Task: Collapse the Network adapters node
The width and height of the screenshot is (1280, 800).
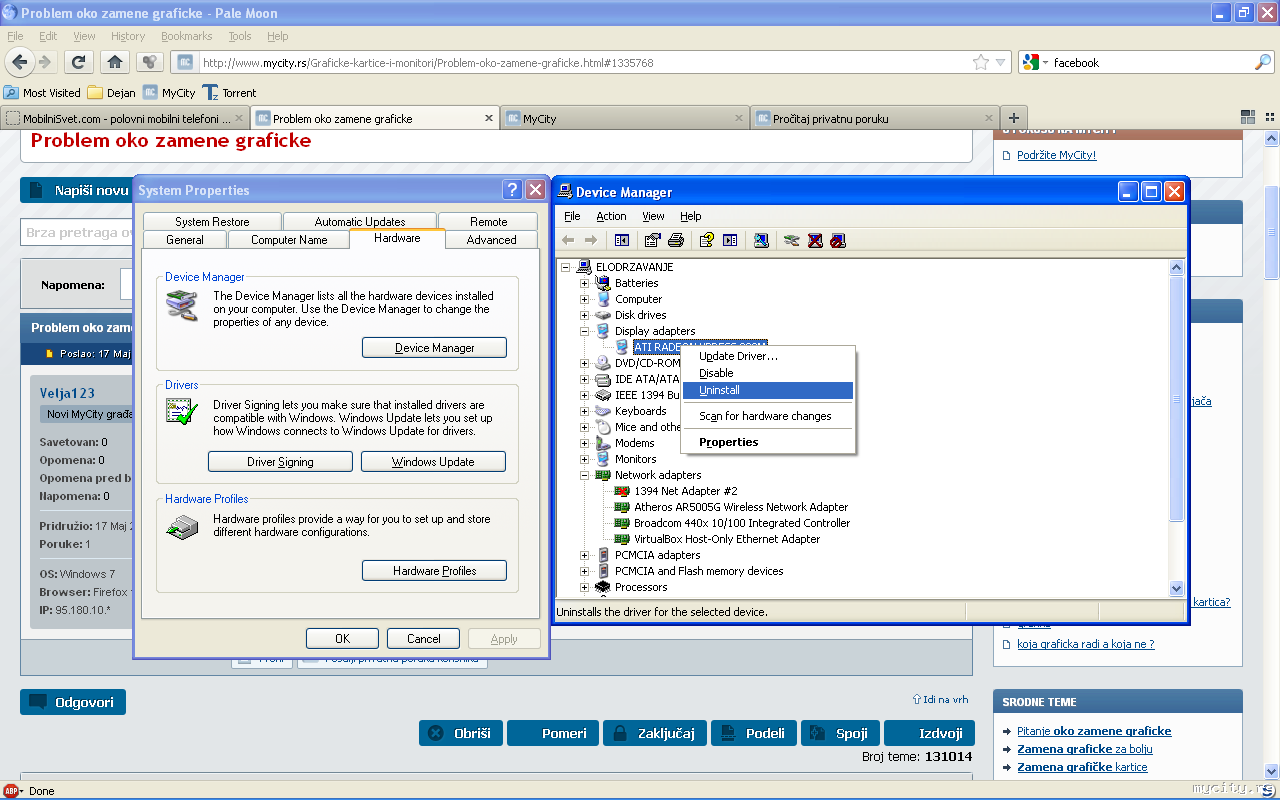Action: (584, 475)
